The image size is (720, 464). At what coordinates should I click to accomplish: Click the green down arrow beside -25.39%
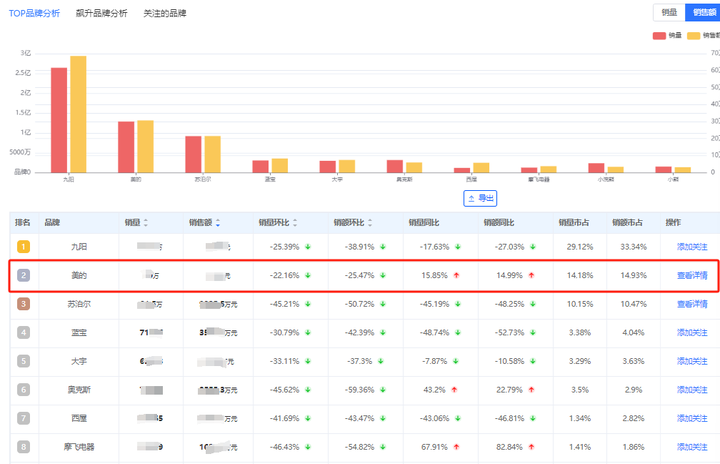point(308,247)
